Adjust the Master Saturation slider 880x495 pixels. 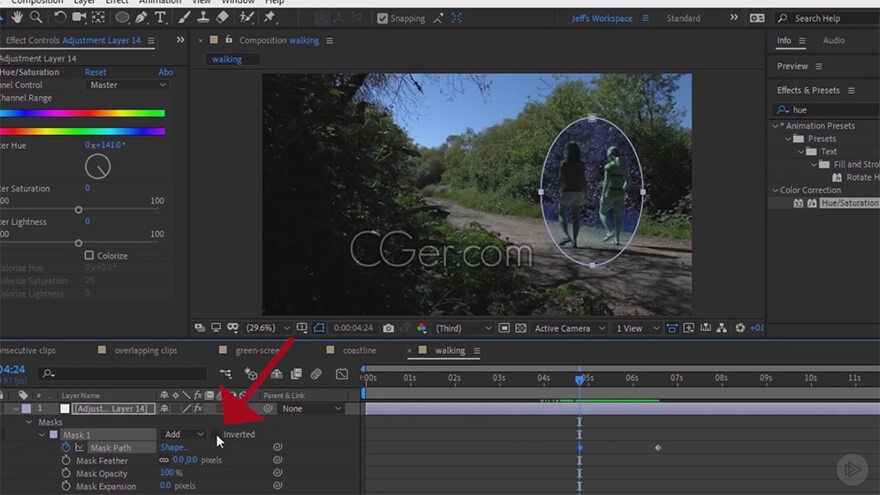[79, 210]
